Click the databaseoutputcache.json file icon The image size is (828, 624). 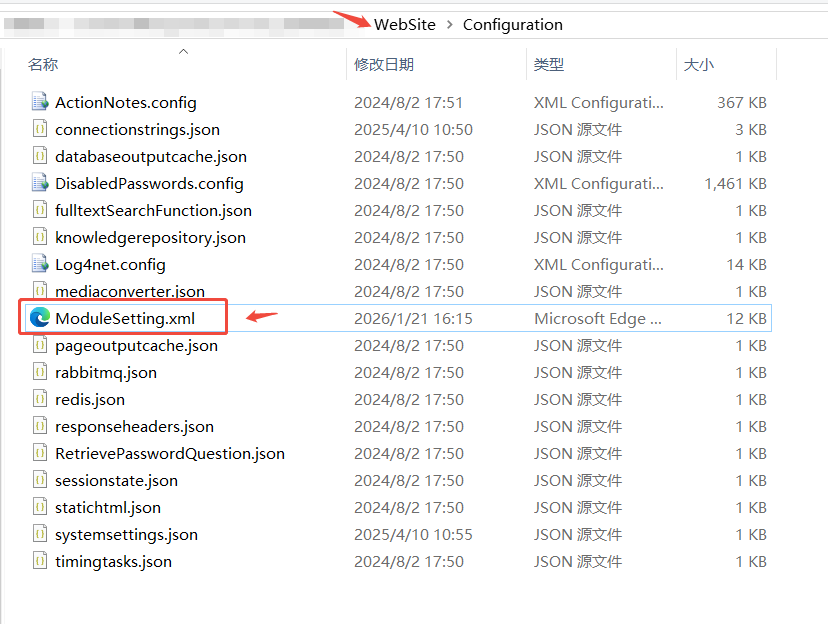tap(40, 156)
